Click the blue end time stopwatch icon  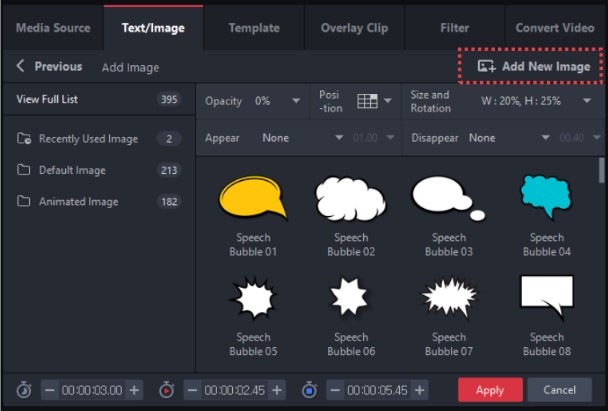click(x=309, y=389)
